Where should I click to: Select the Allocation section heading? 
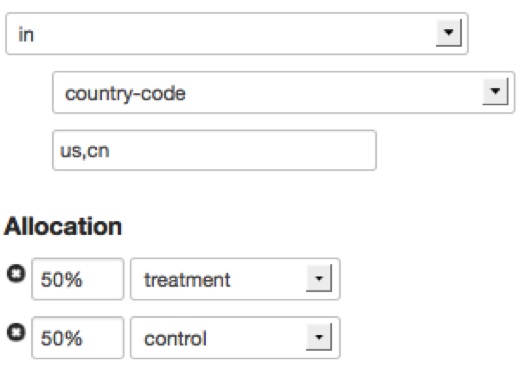click(63, 227)
